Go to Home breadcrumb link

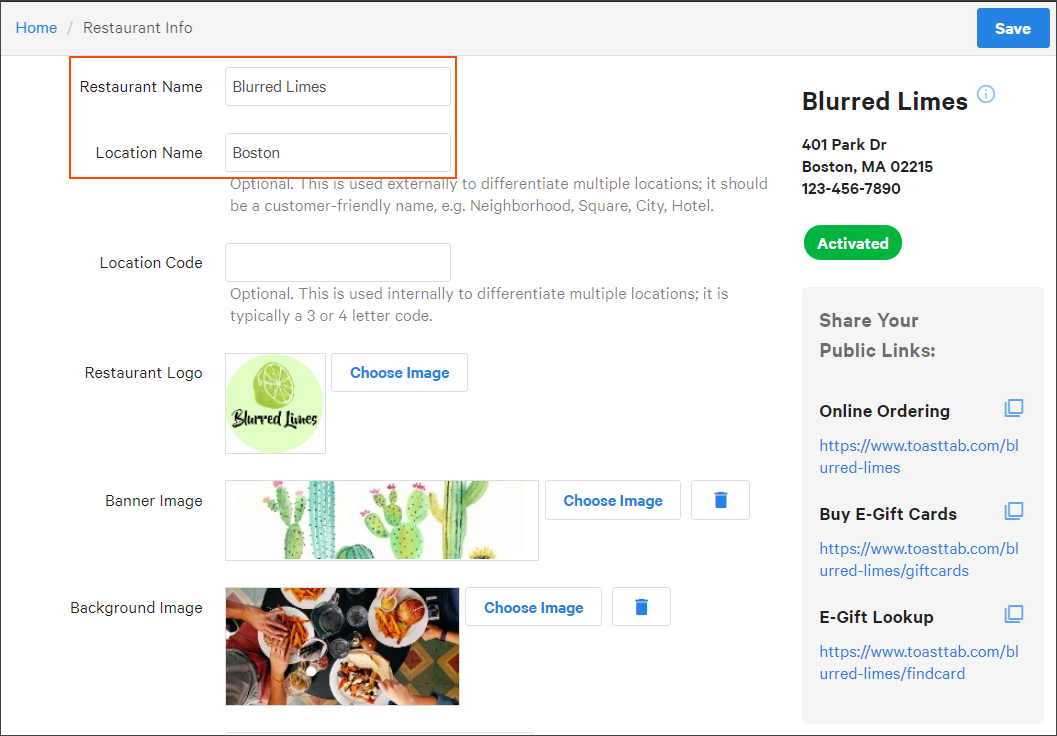coord(36,28)
